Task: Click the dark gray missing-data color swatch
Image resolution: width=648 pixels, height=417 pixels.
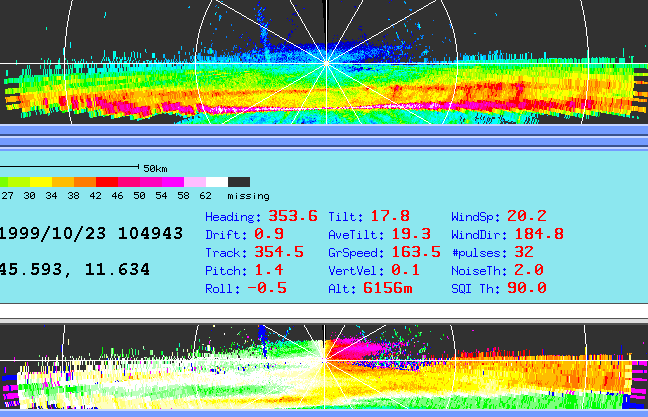Action: (239, 182)
